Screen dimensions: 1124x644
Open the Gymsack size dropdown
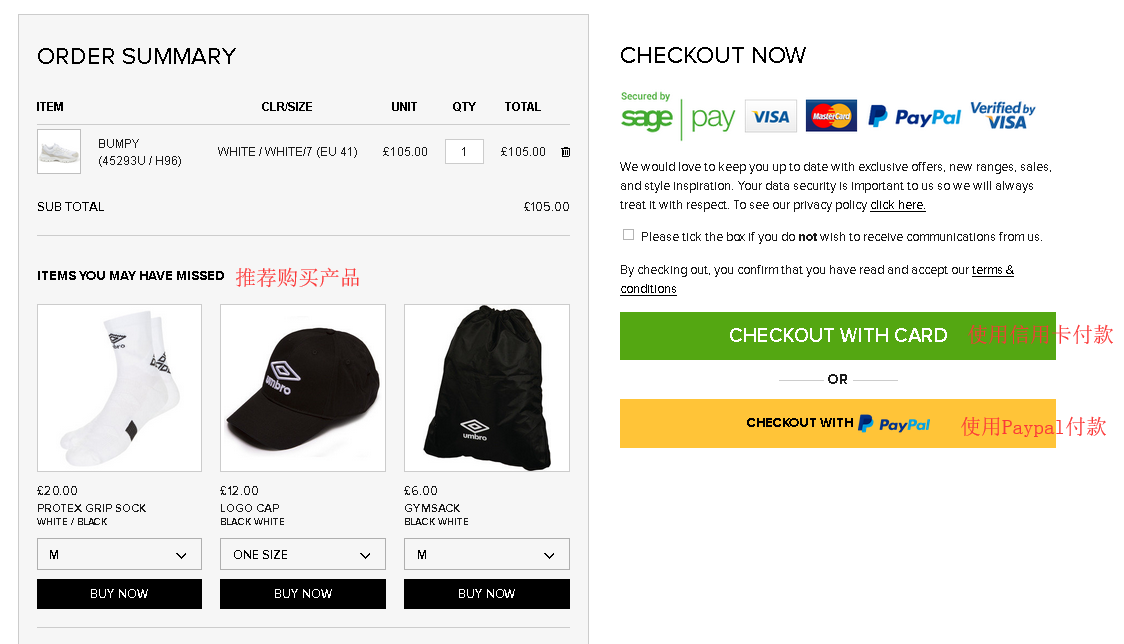pos(487,554)
